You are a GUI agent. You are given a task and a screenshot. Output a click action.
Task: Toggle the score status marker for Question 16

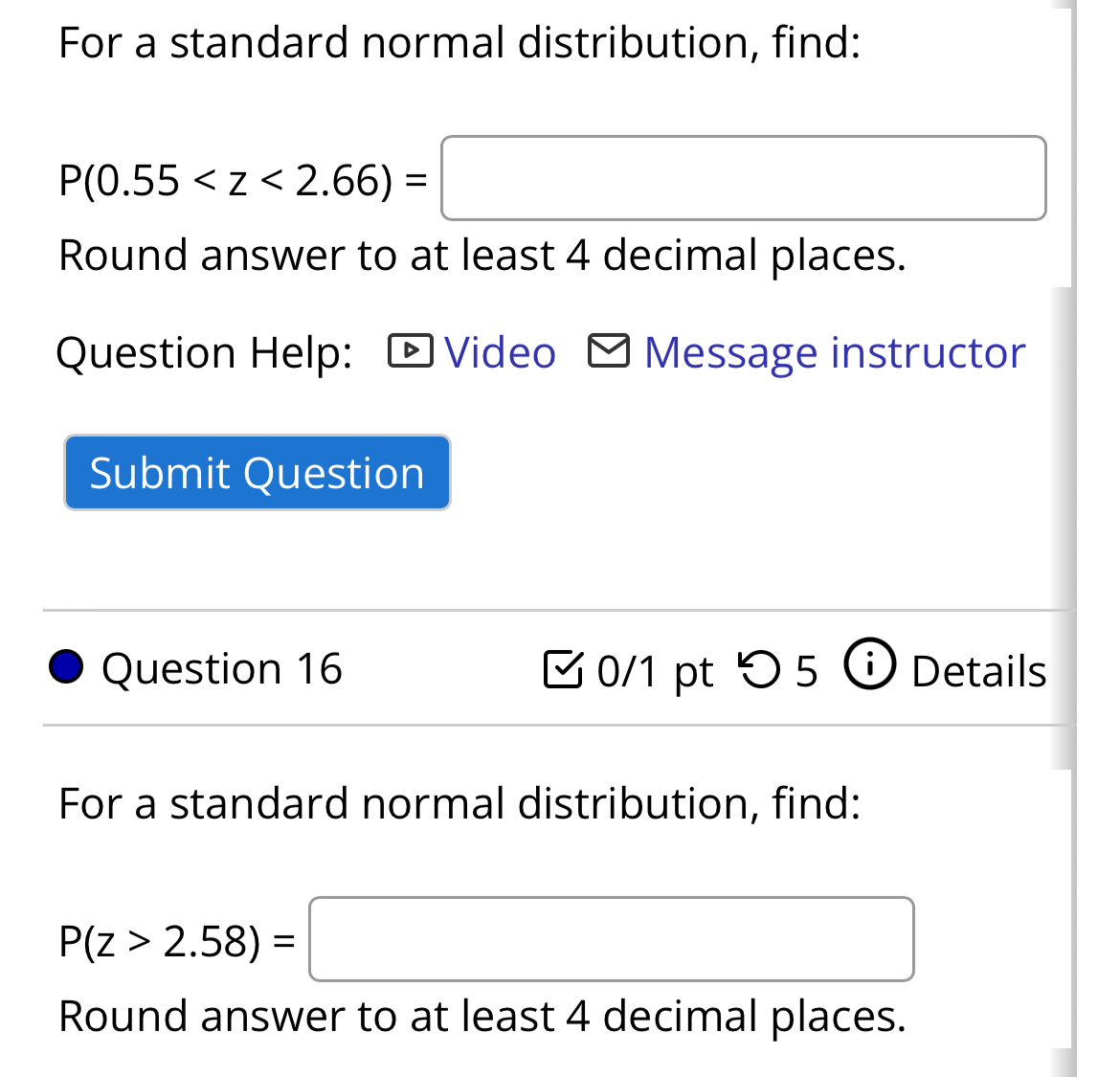(x=563, y=670)
